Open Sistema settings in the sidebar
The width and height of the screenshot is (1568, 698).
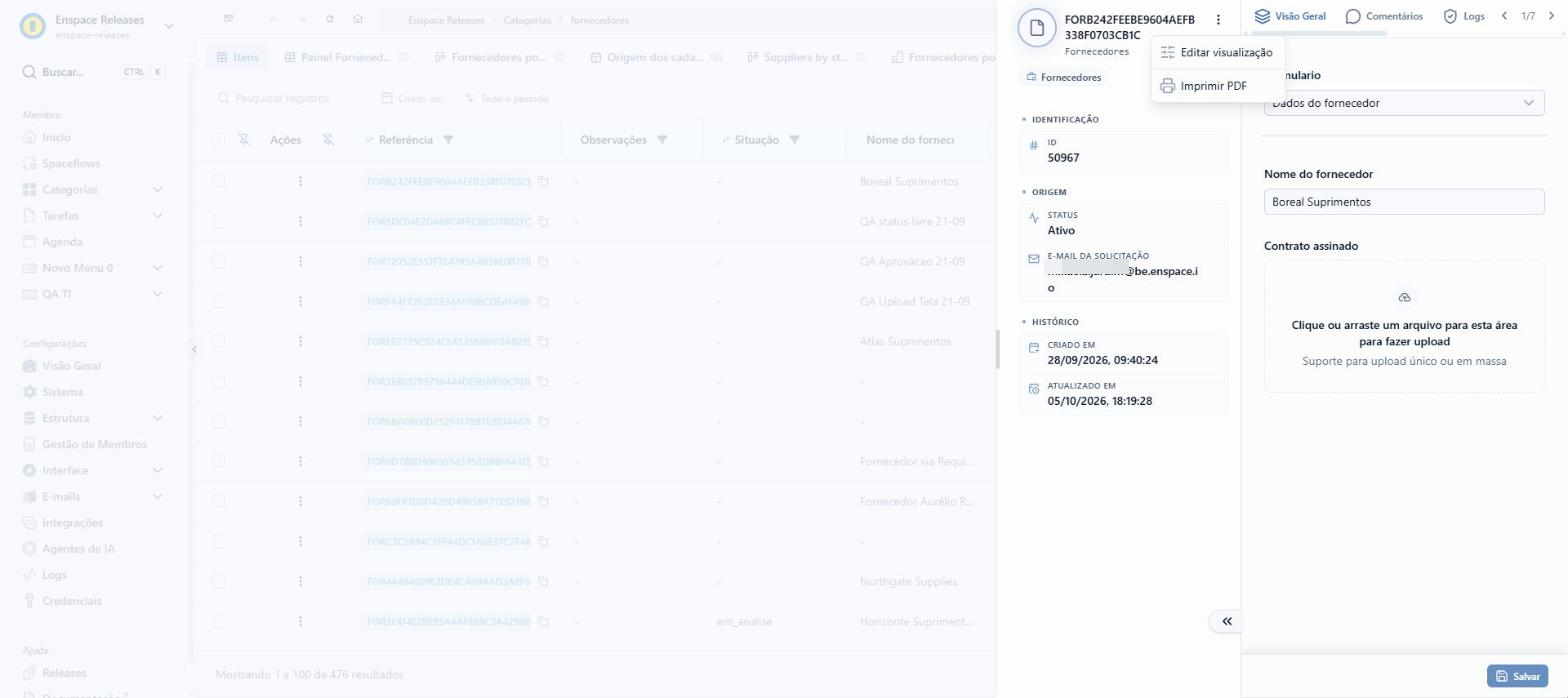tap(62, 392)
